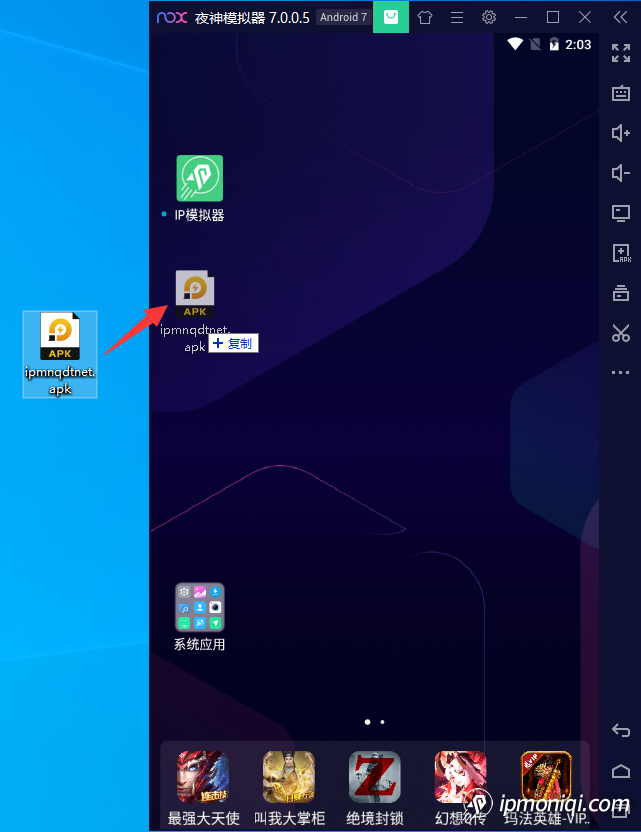Open the IP模拟器 app

tap(199, 179)
